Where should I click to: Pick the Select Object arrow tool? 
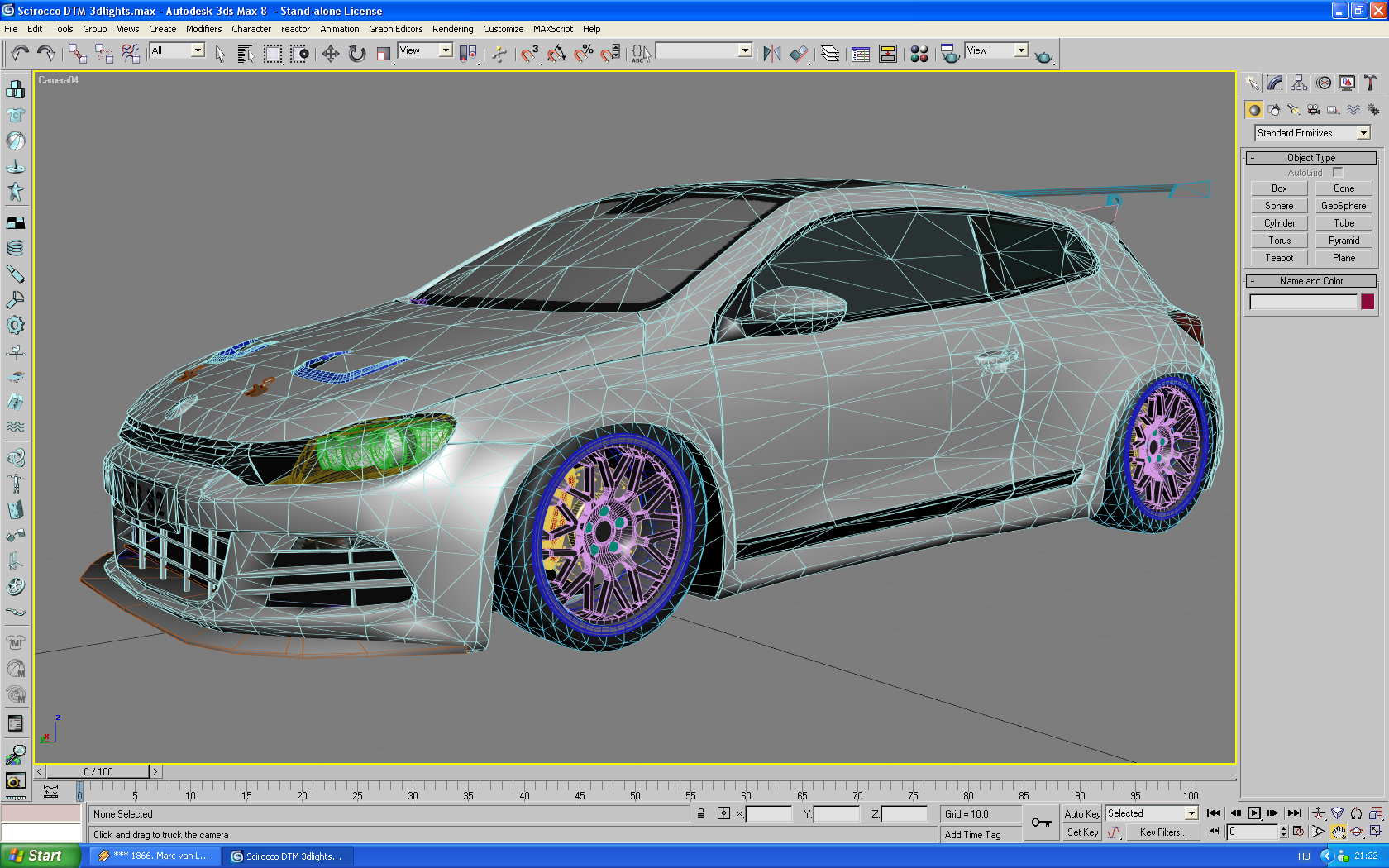coord(220,54)
